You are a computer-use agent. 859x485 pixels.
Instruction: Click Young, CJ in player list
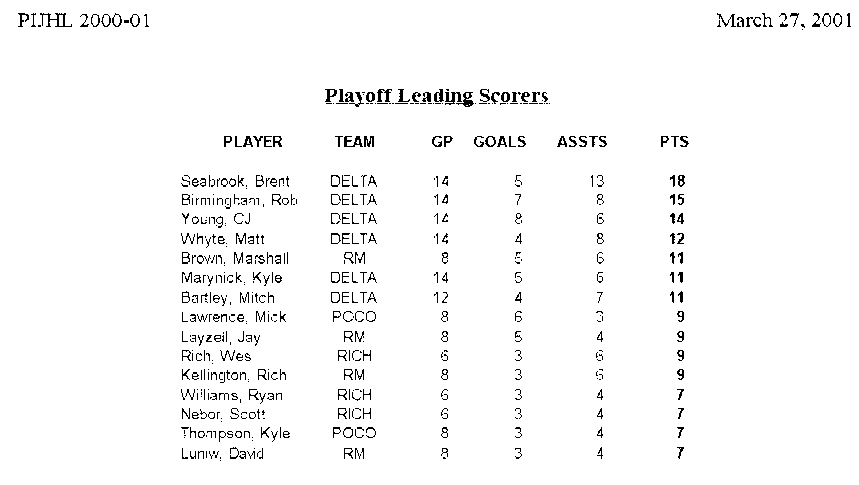coord(216,220)
